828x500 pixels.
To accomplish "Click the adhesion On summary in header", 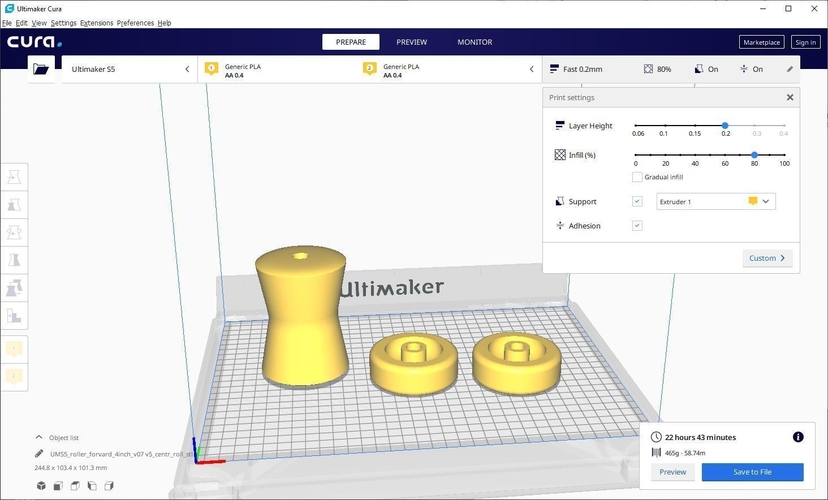I will click(751, 69).
